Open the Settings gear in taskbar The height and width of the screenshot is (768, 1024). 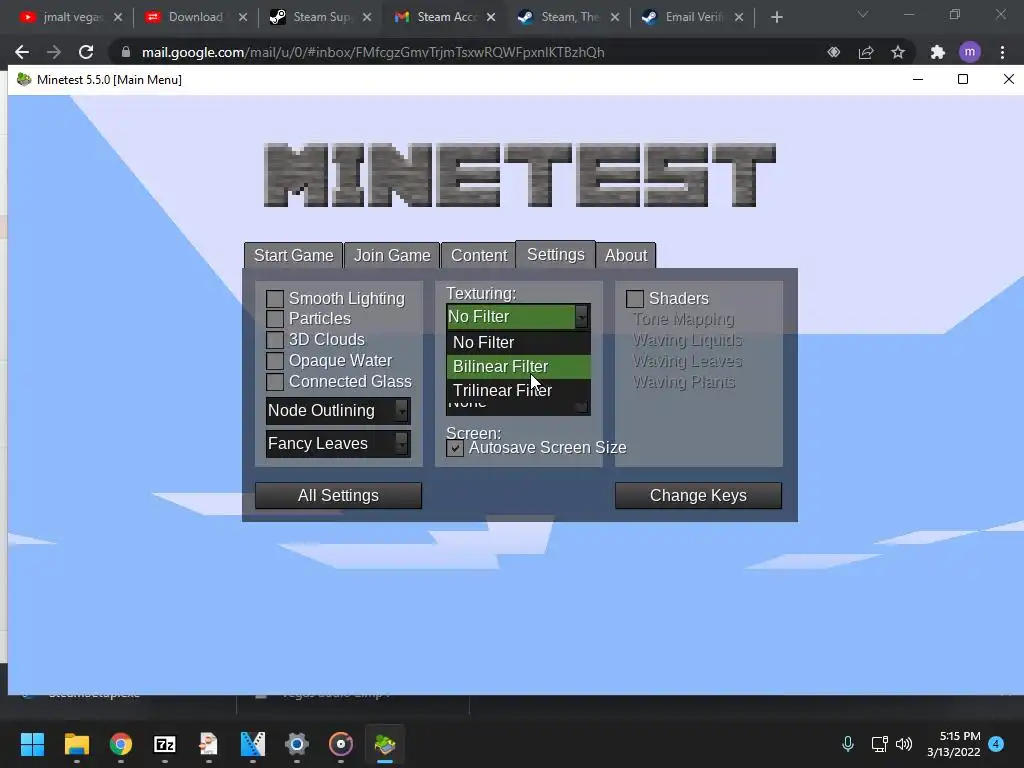296,744
